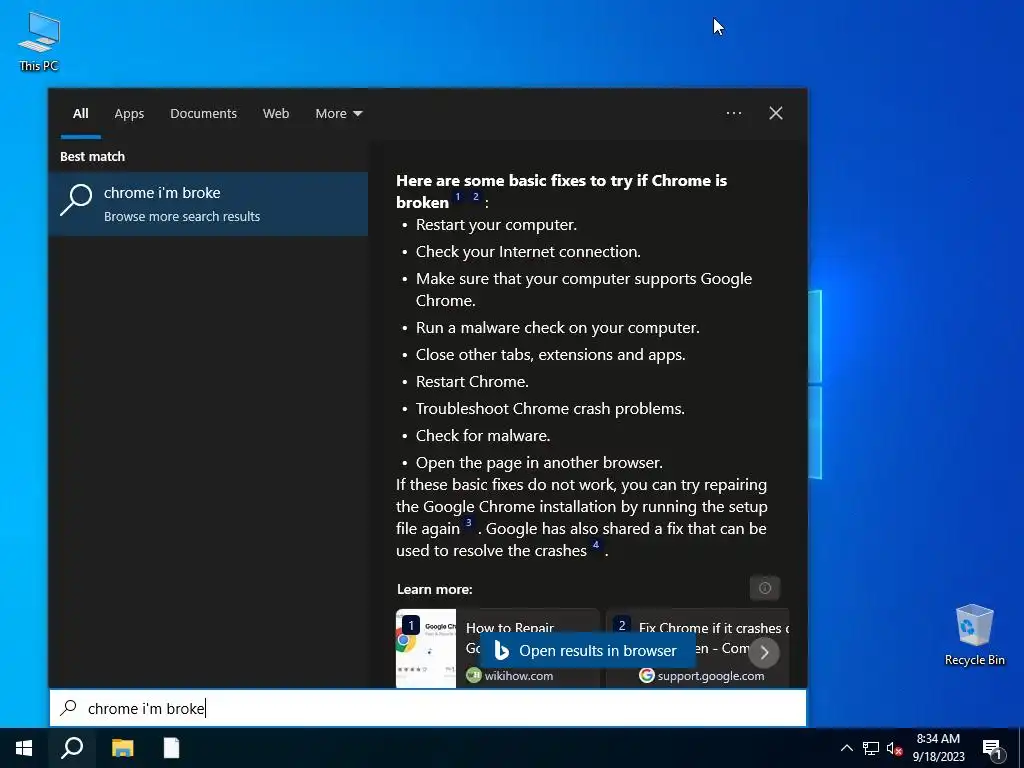1024x768 pixels.
Task: Click the magnifier icon beside best match
Action: pyautogui.click(x=76, y=199)
